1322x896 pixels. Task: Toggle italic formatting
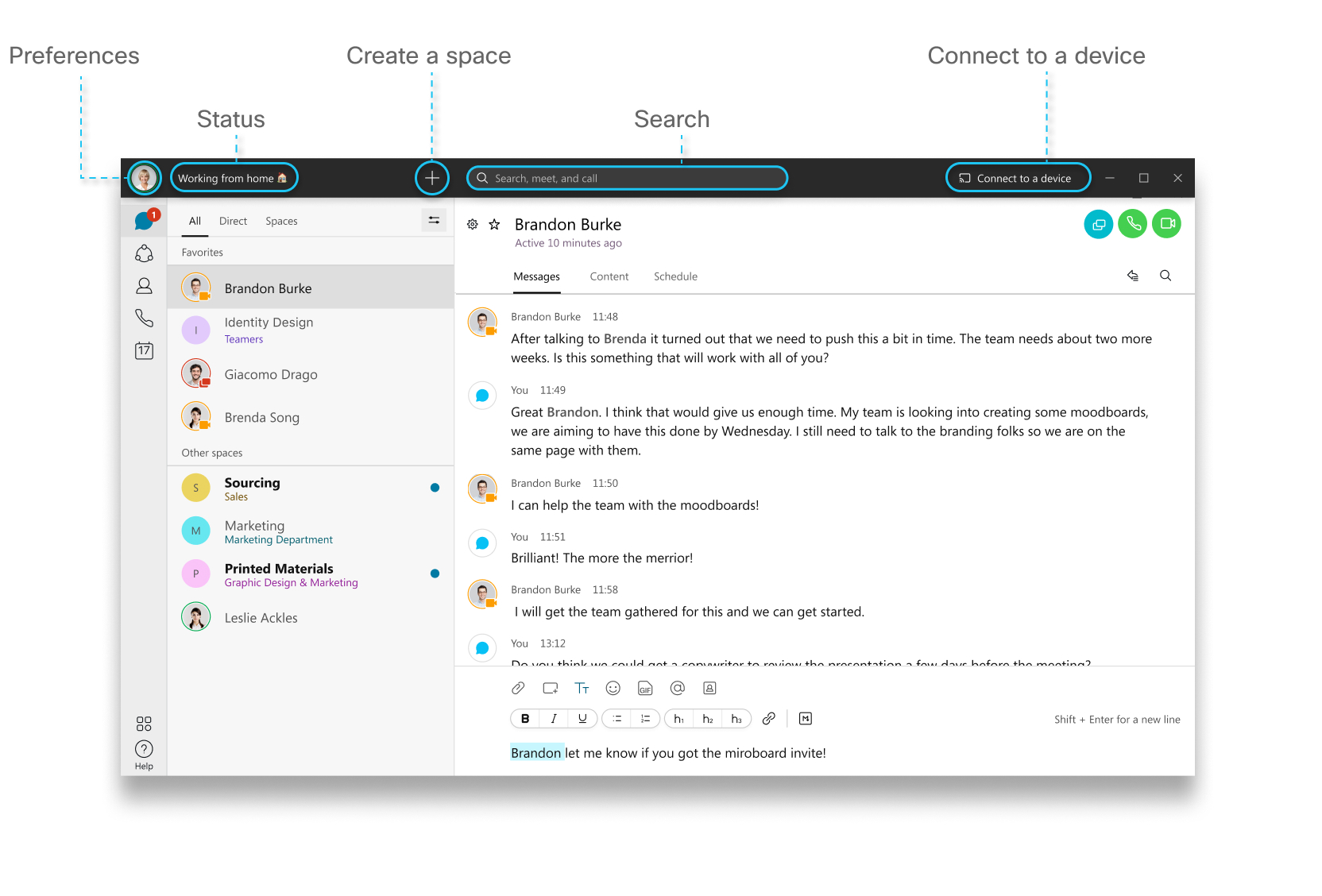point(554,719)
